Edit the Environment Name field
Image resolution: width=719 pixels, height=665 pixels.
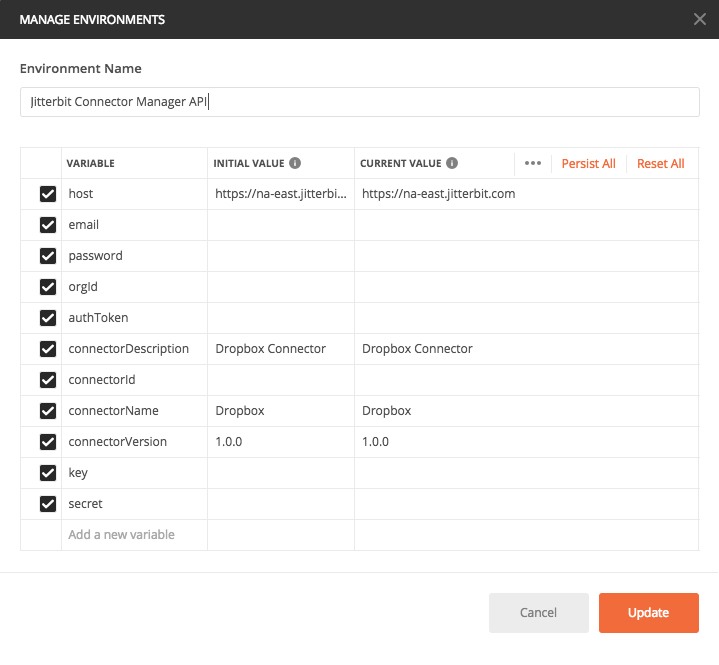coord(359,102)
